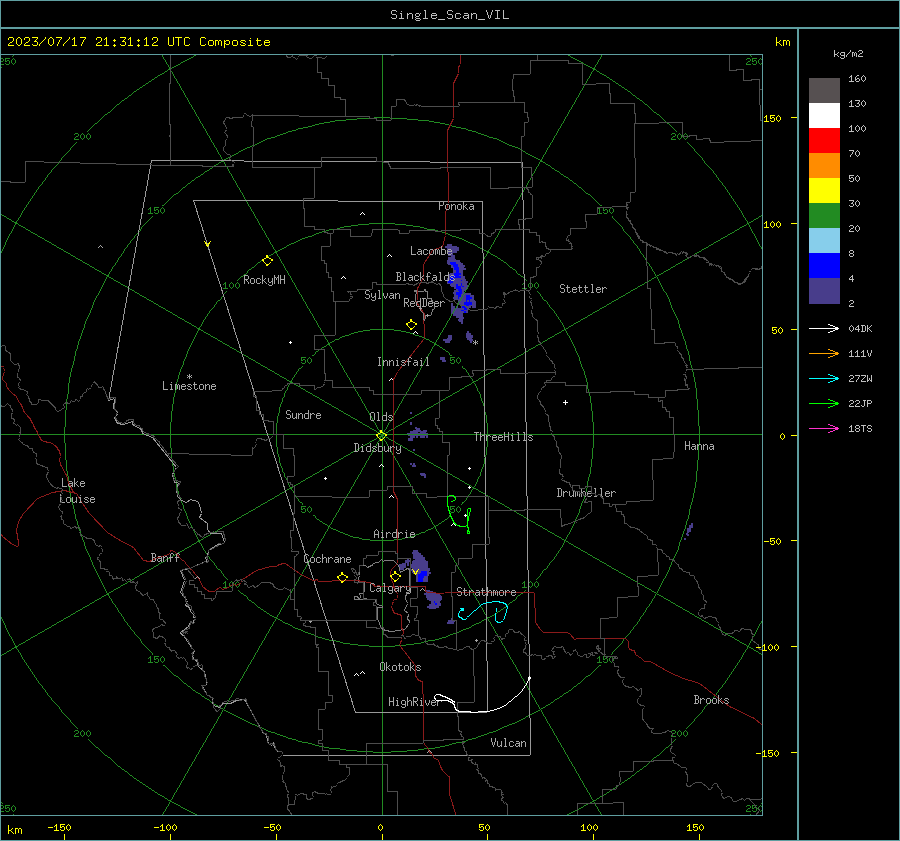Click the Innisfail town label
This screenshot has width=900, height=841.
[x=403, y=362]
